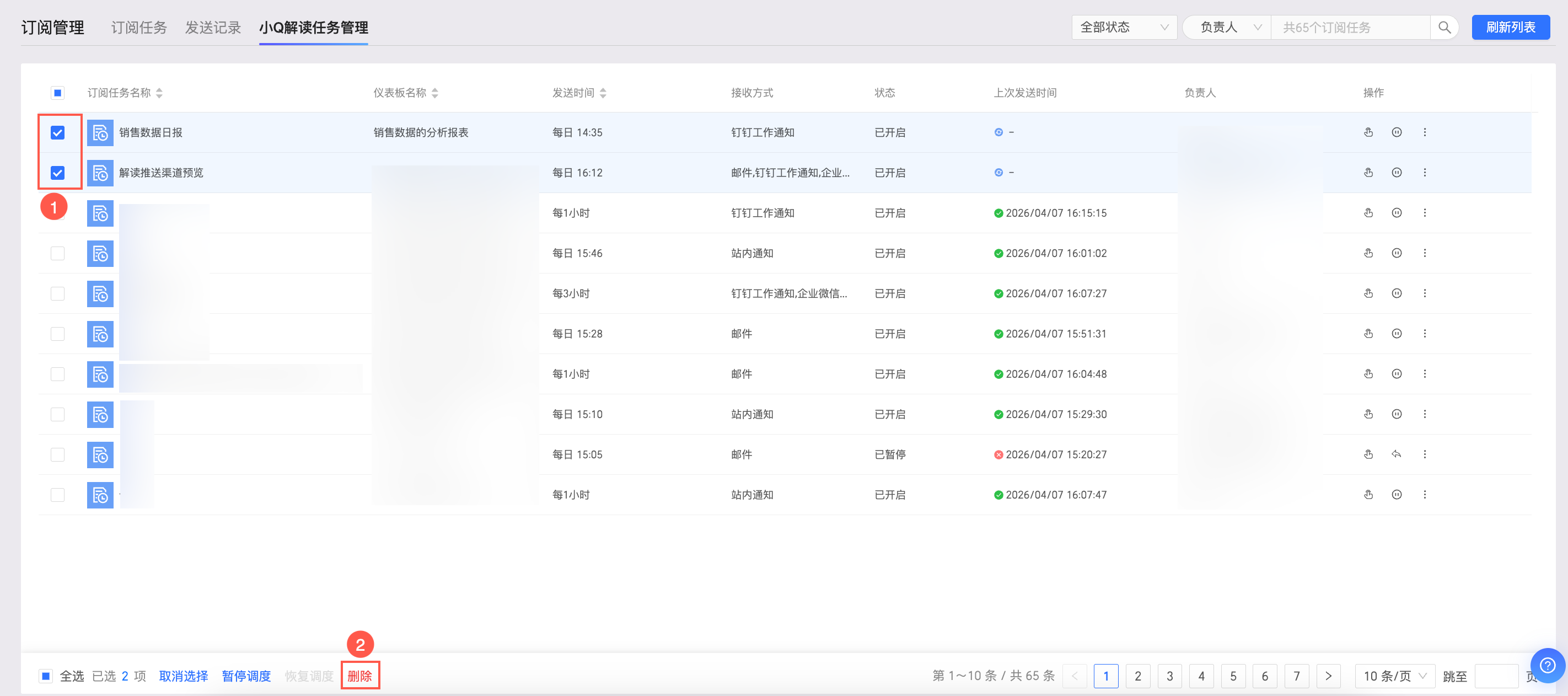Pause the 销售数据日报 task icon
The height and width of the screenshot is (696, 1568).
pos(1397,132)
